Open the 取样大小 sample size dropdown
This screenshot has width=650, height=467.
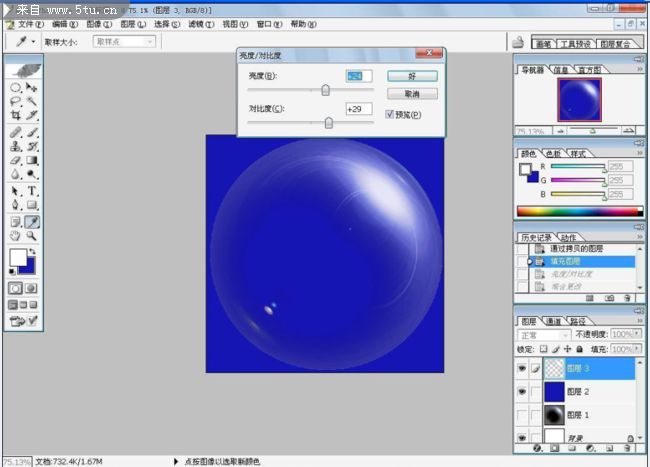[x=124, y=42]
